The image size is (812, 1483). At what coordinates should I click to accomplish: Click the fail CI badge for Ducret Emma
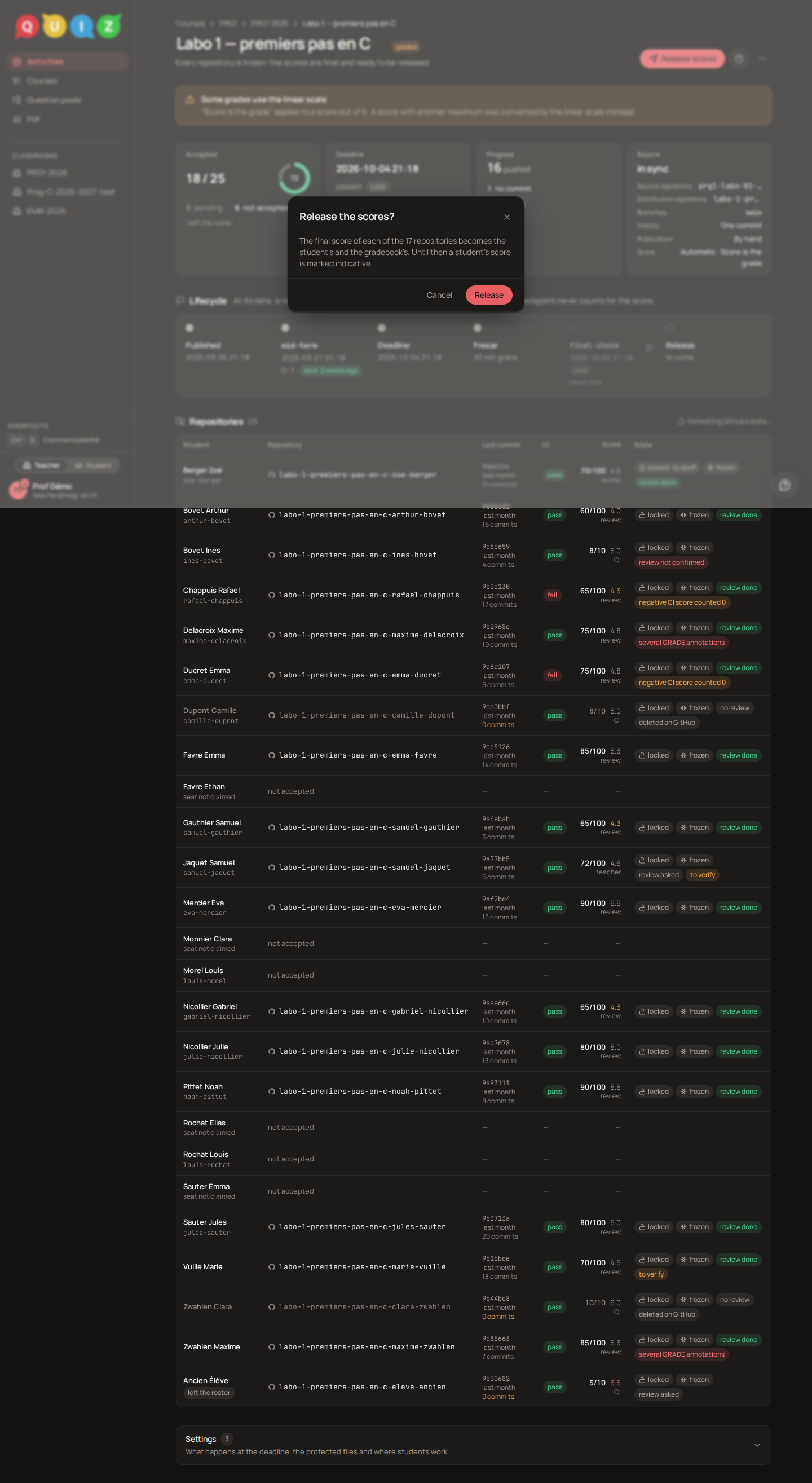552,675
